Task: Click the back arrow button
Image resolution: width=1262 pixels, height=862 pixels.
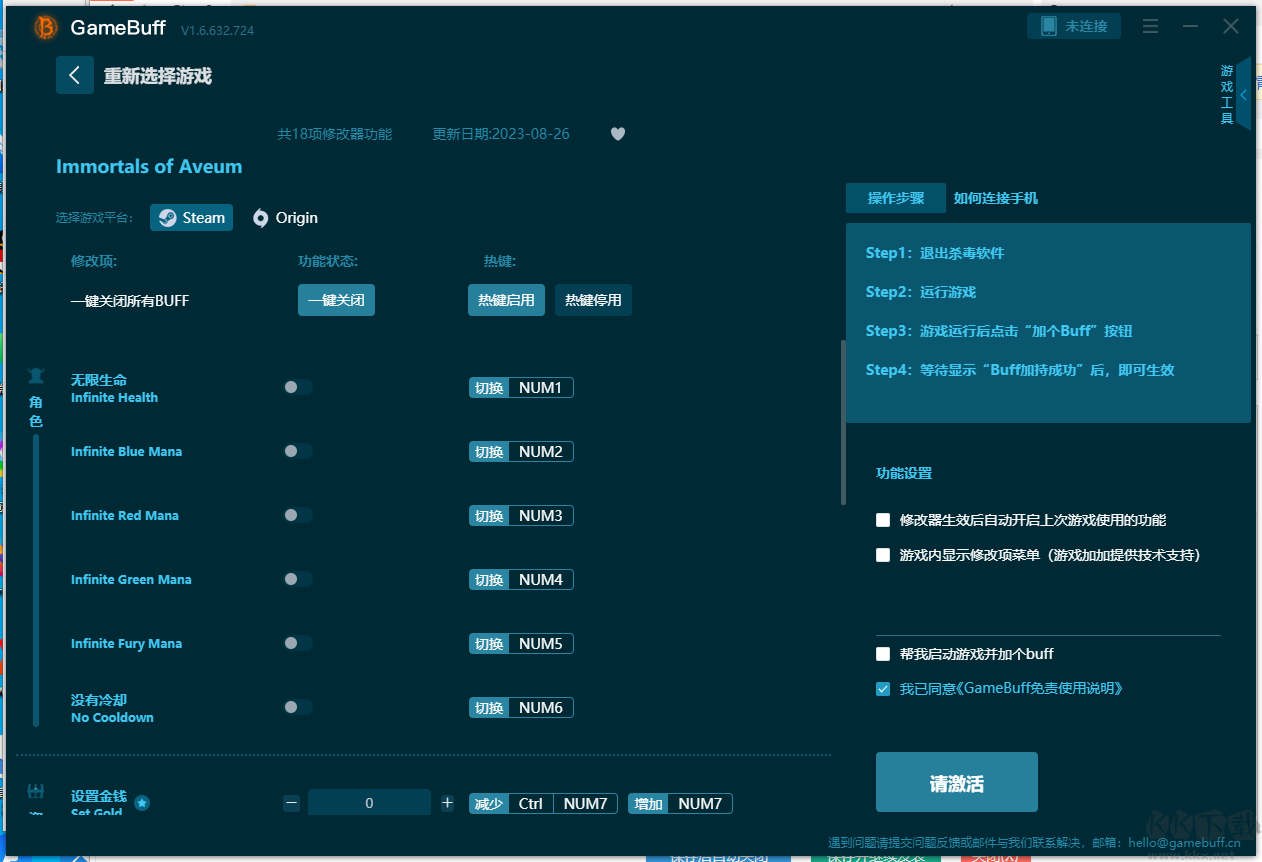Action: [x=75, y=75]
